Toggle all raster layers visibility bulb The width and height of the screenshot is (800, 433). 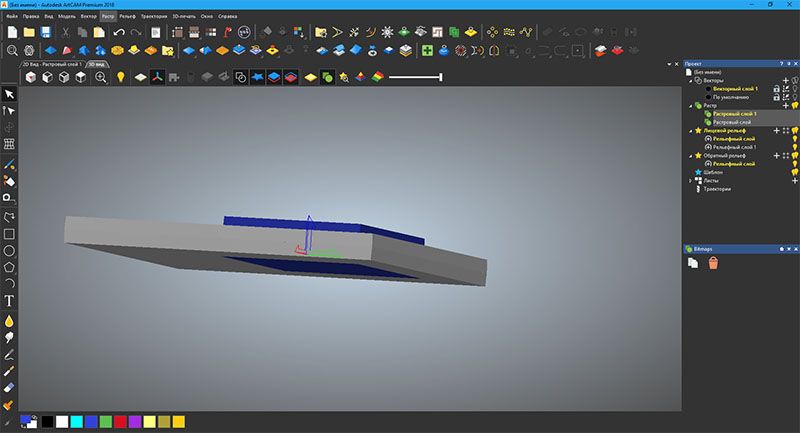tap(795, 106)
